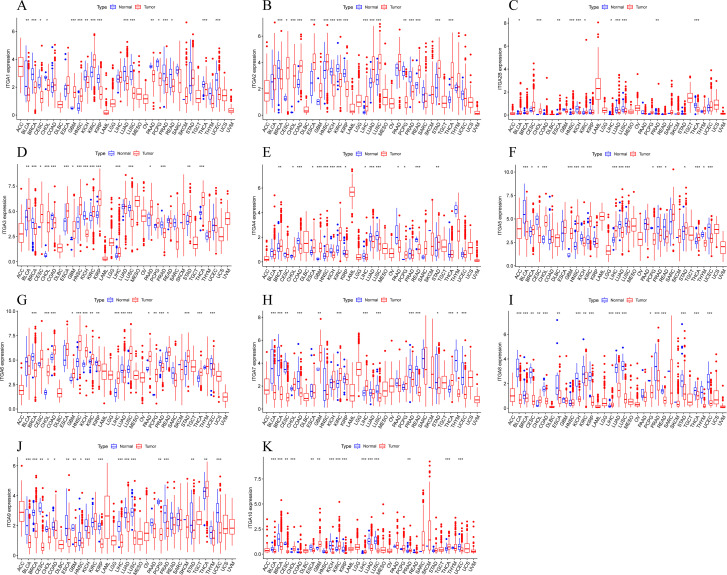Click the 'Type' legend title in panel K
This screenshot has height=575, width=727.
346,446
